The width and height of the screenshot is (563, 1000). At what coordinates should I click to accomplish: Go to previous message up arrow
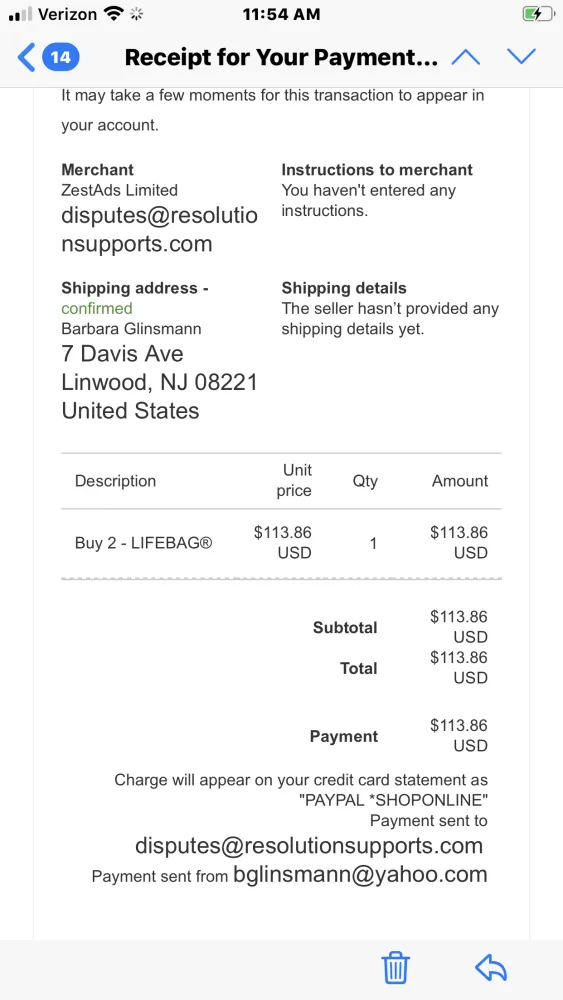pyautogui.click(x=465, y=57)
